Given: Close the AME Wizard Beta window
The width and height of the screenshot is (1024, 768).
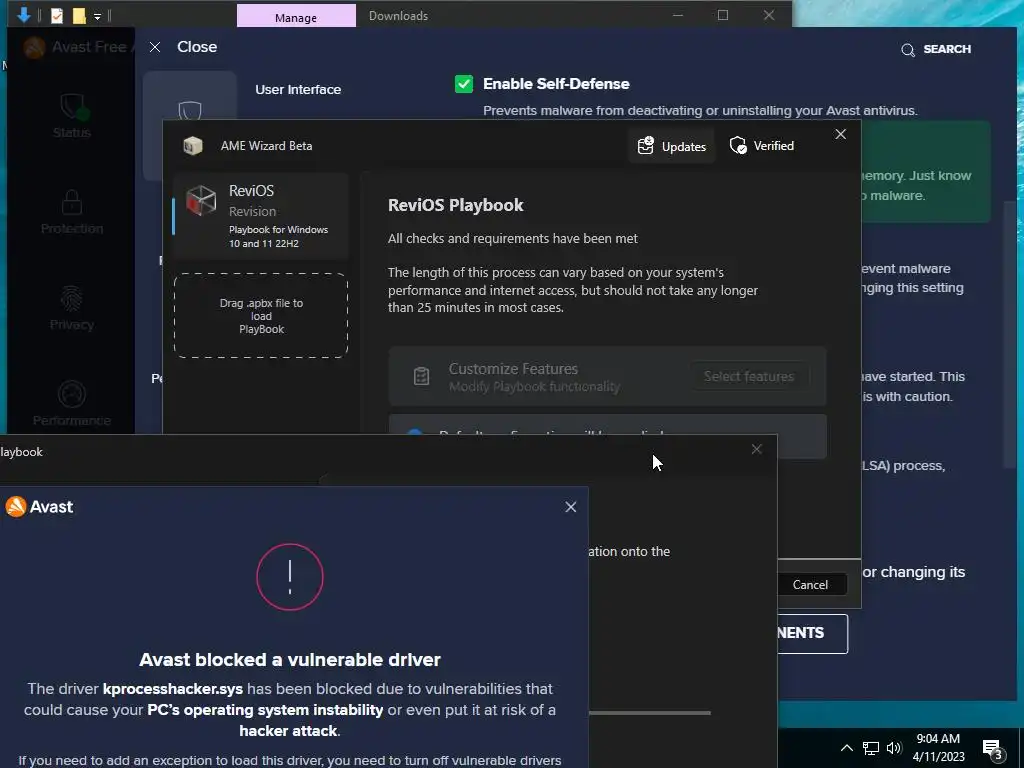Looking at the screenshot, I should [840, 134].
